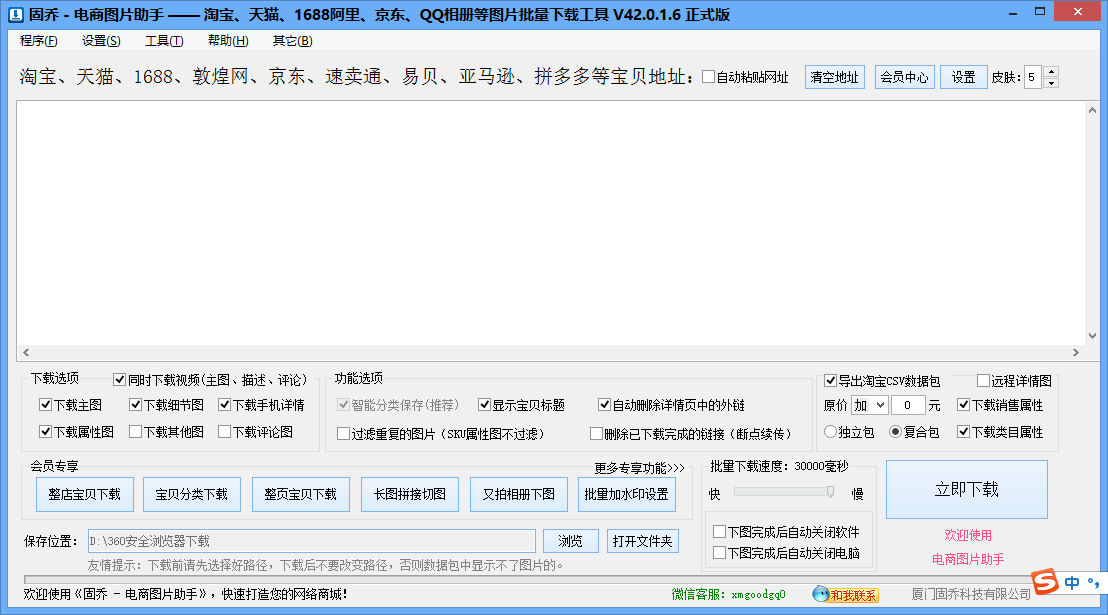Uncheck the 下载主图 option
This screenshot has height=615, width=1108.
coord(43,404)
